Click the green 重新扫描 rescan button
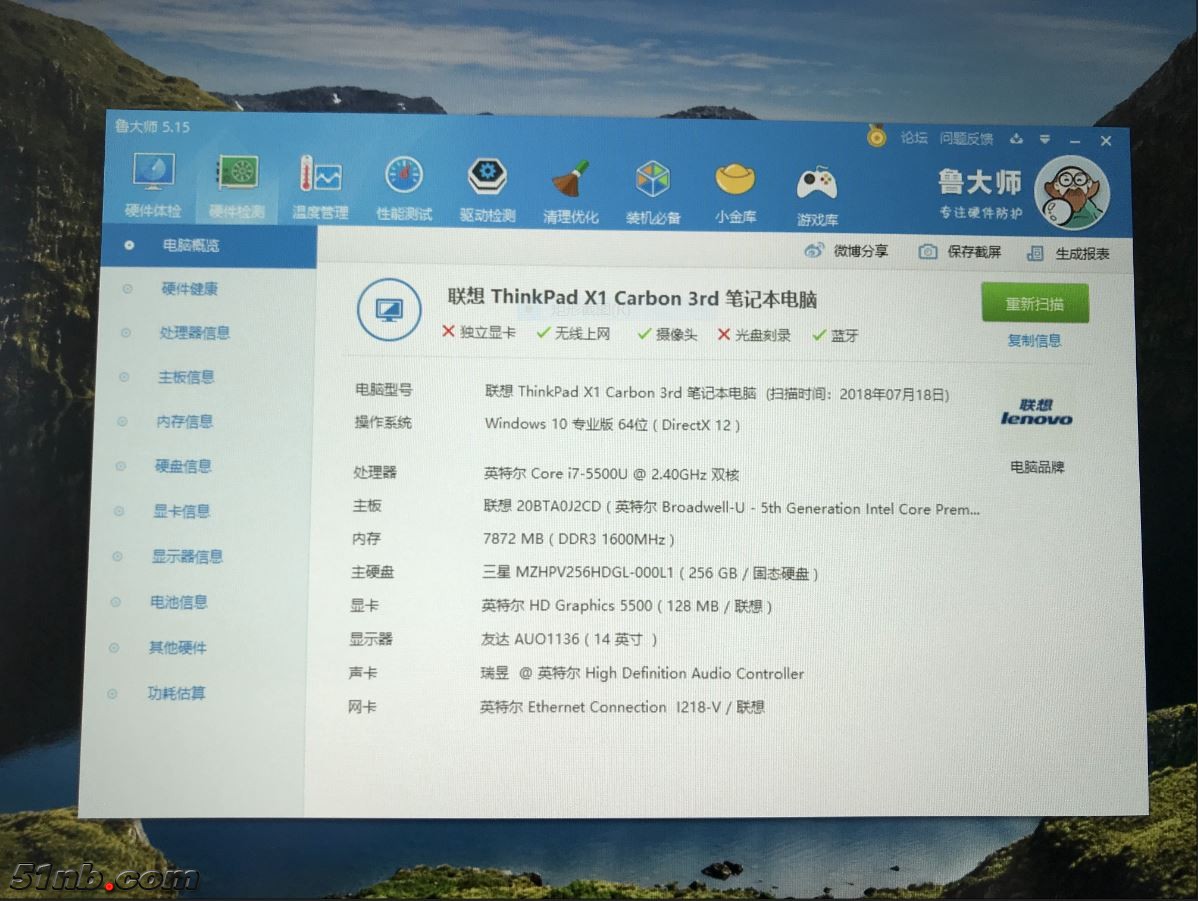 click(1034, 303)
